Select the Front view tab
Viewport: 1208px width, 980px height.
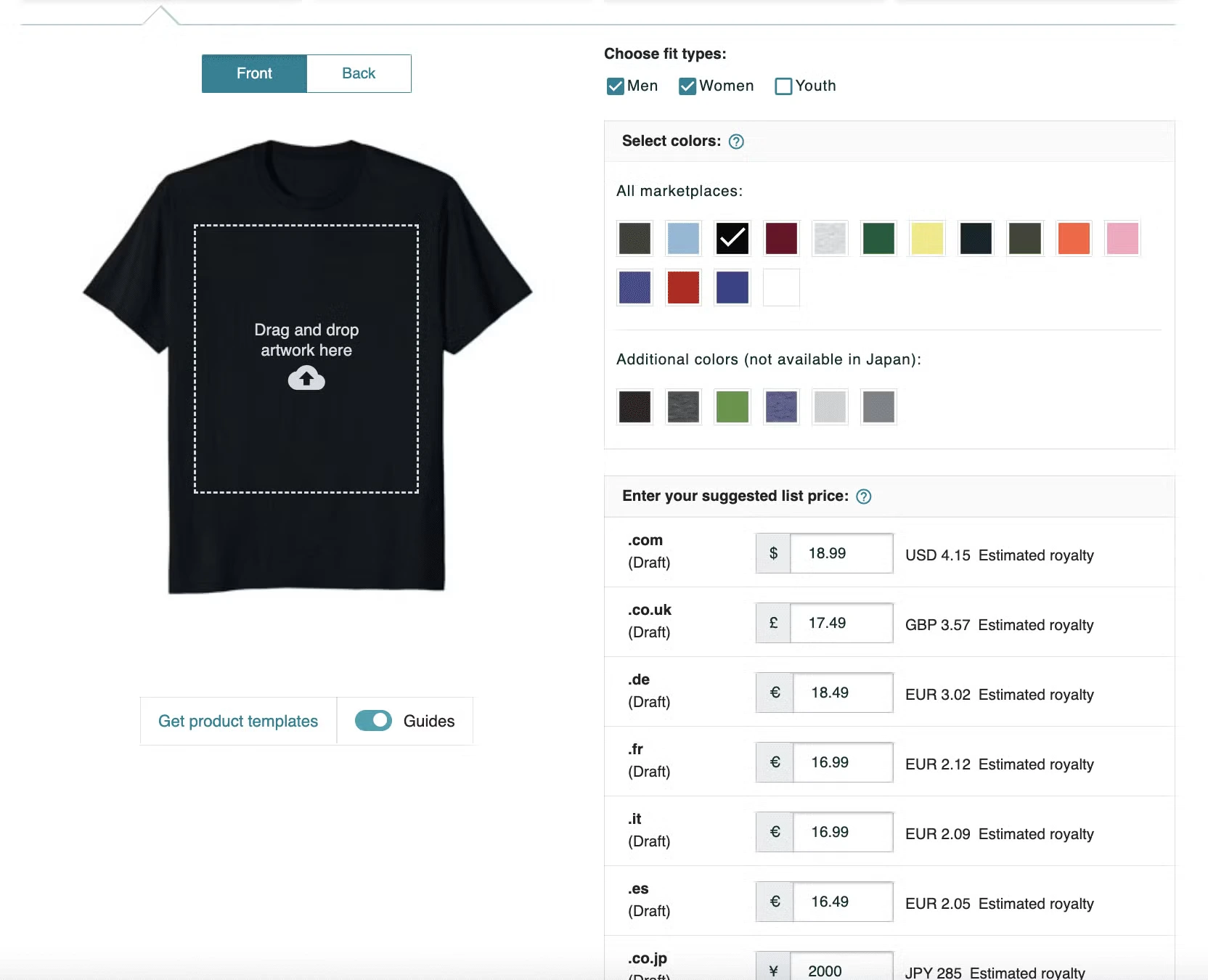pos(254,73)
